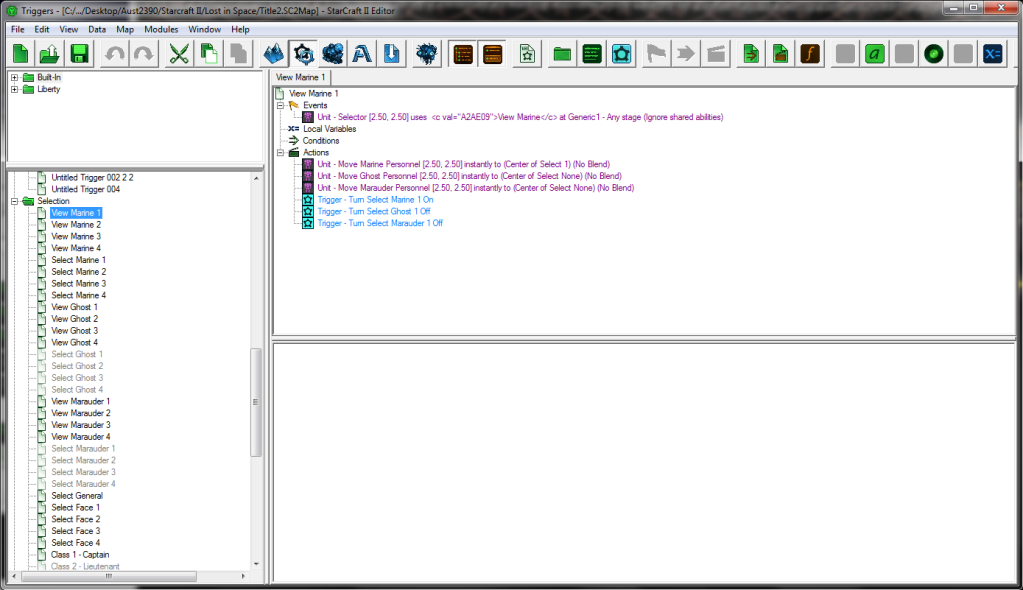Image resolution: width=1023 pixels, height=590 pixels.
Task: Click the green circle toolbar icon
Action: [x=934, y=54]
